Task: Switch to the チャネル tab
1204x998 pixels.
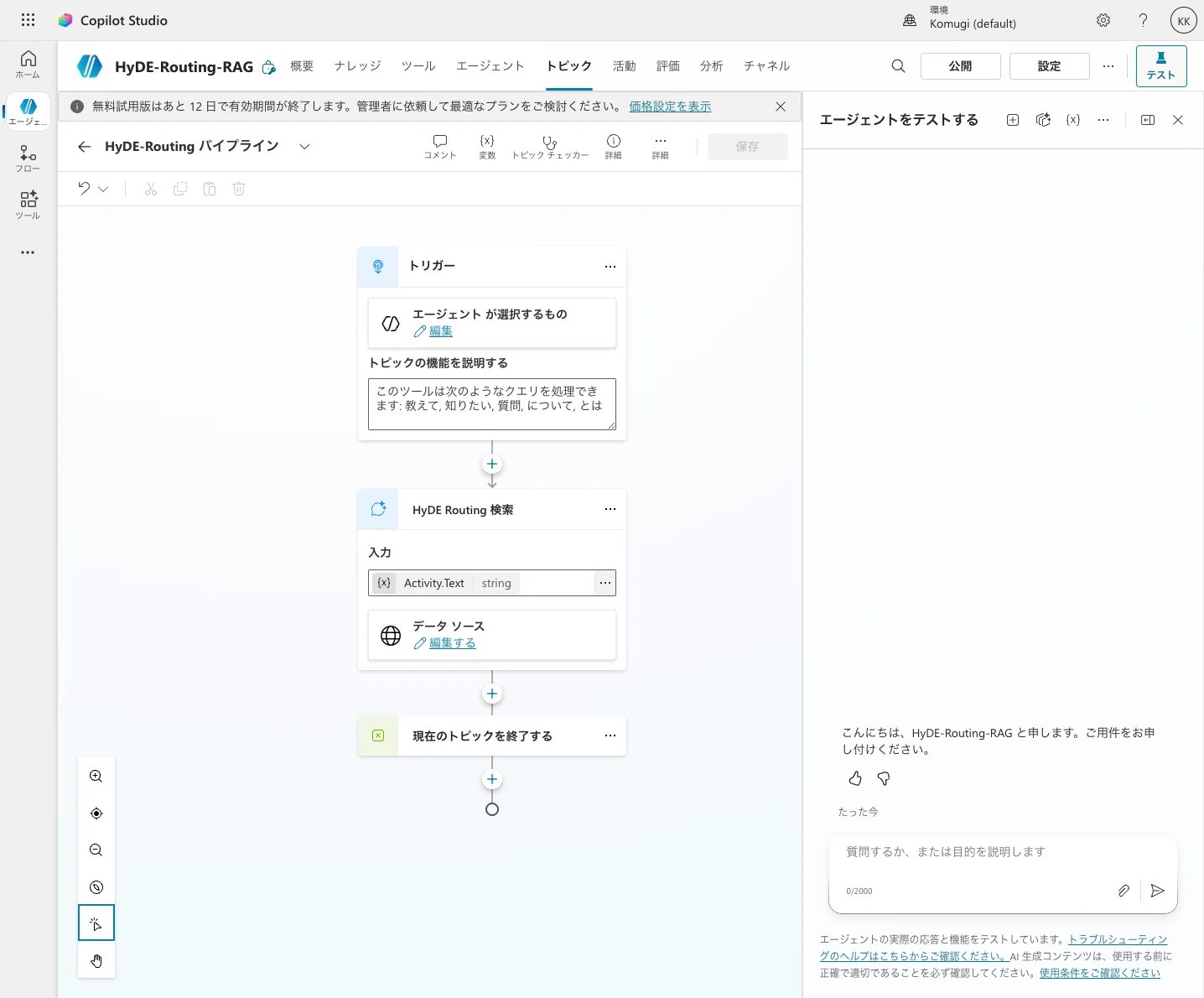Action: click(x=766, y=66)
